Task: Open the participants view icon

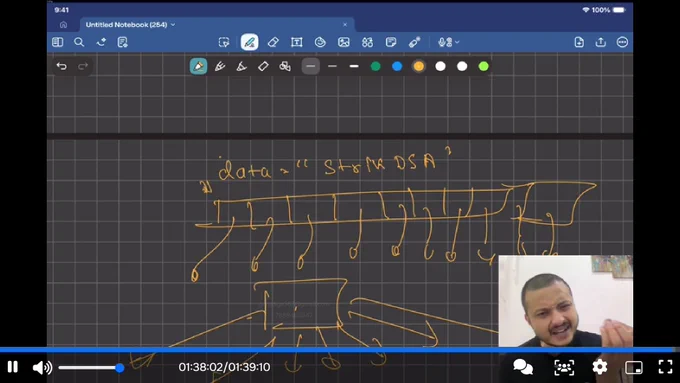Action: tap(564, 367)
